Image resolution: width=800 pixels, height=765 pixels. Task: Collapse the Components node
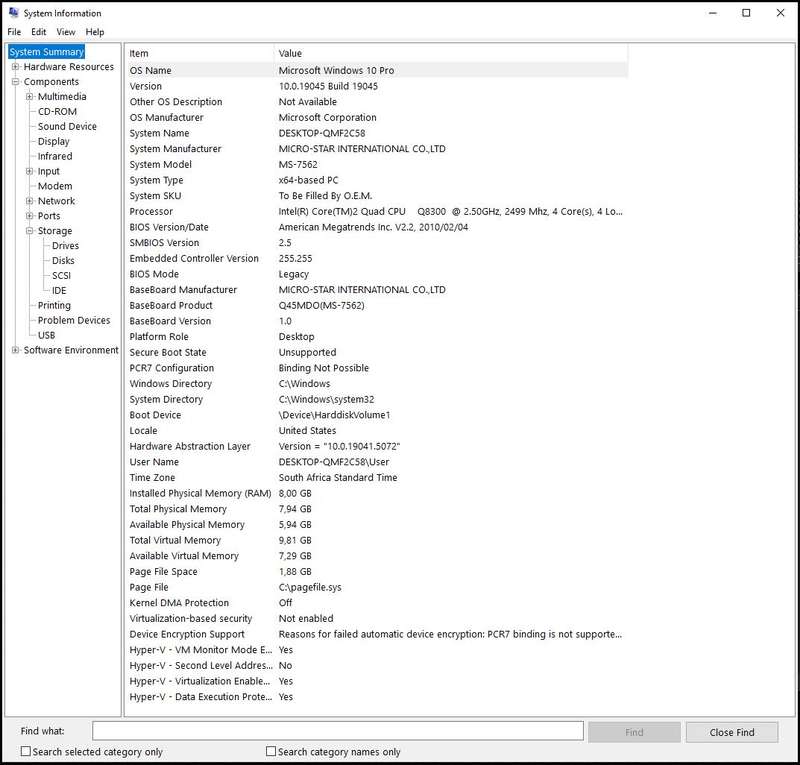click(15, 81)
